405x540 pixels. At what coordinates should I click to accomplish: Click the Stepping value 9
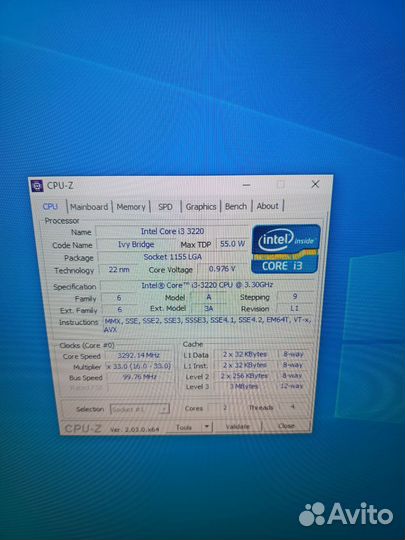(295, 296)
